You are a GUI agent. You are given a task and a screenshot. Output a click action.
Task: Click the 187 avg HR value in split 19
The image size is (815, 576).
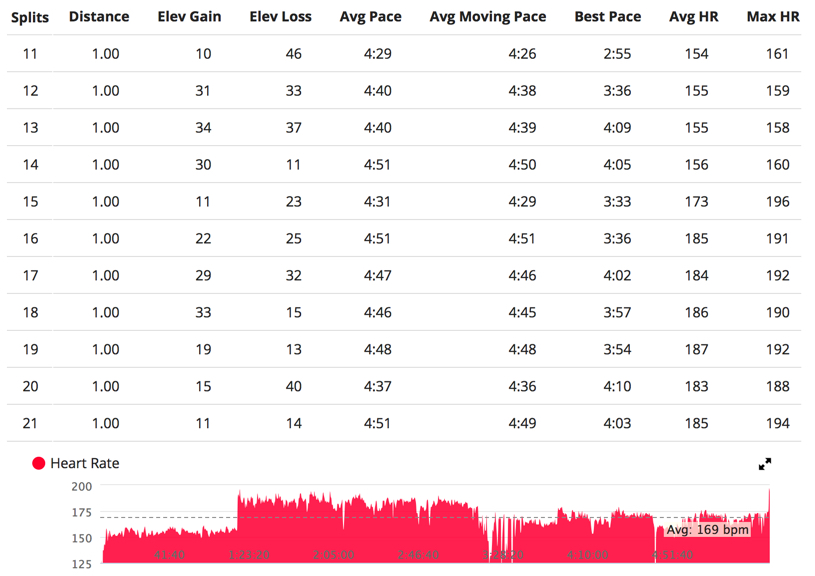696,350
